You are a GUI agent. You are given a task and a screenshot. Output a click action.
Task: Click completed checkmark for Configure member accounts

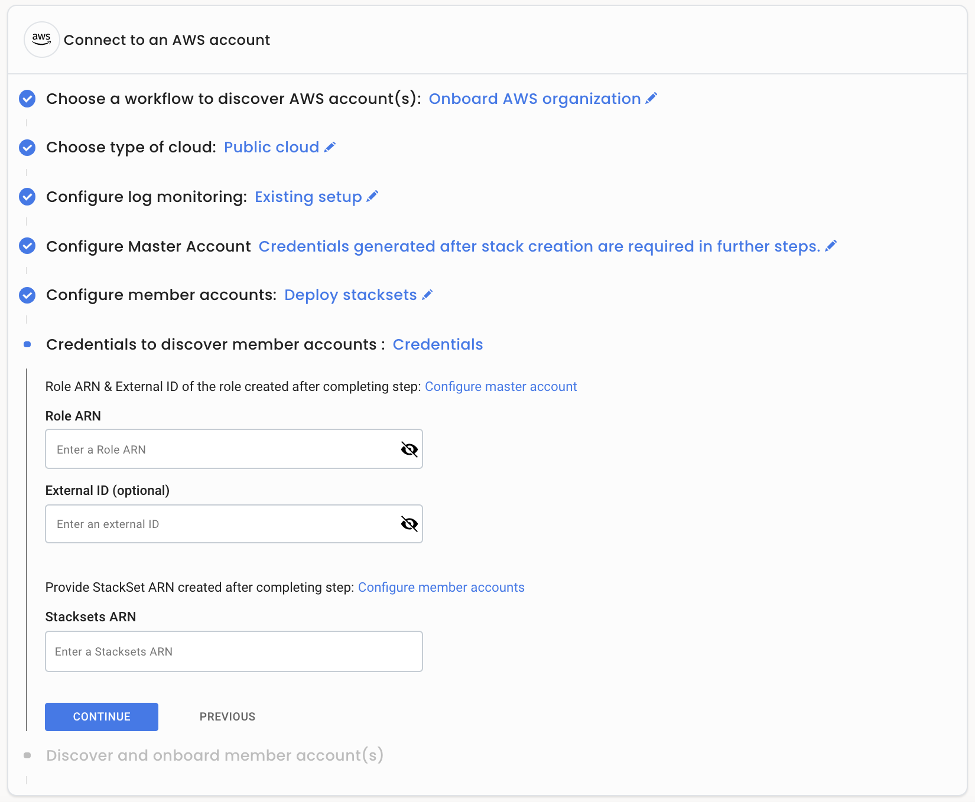27,295
